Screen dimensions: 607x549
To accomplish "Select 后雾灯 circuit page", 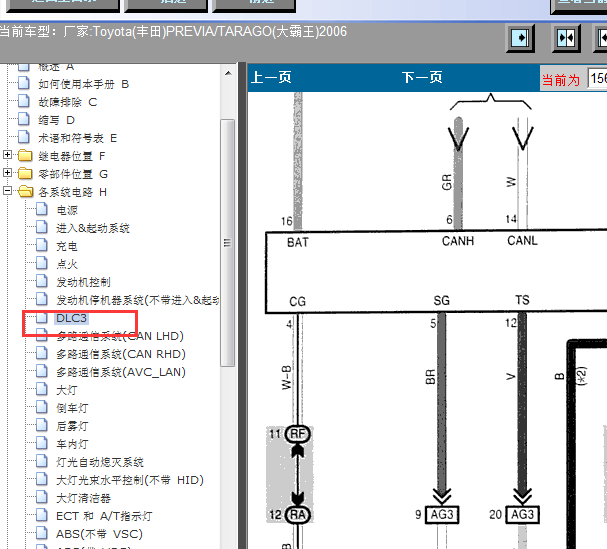I will click(x=72, y=426).
